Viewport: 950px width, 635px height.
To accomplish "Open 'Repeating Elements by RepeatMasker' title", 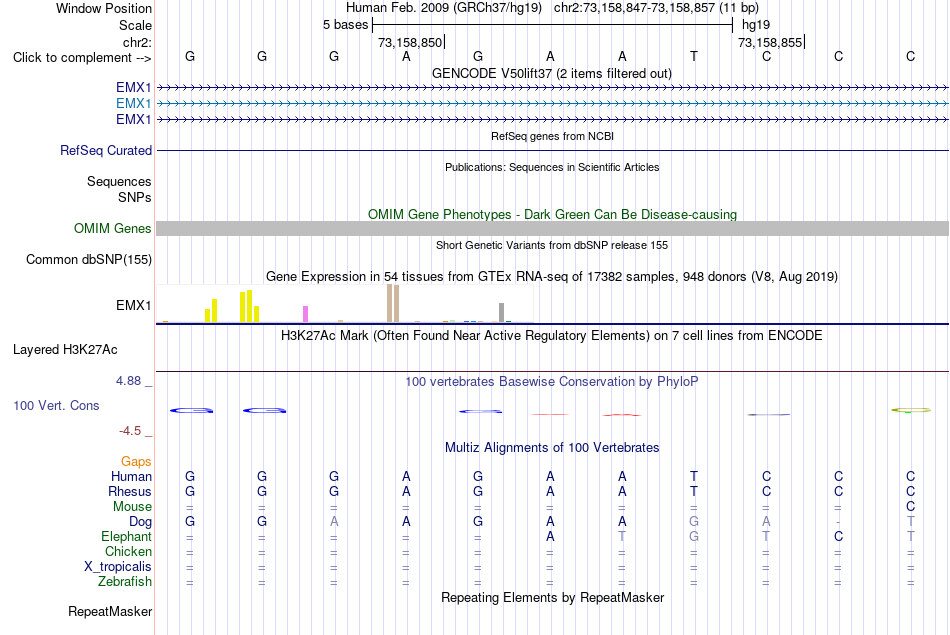I will (552, 597).
